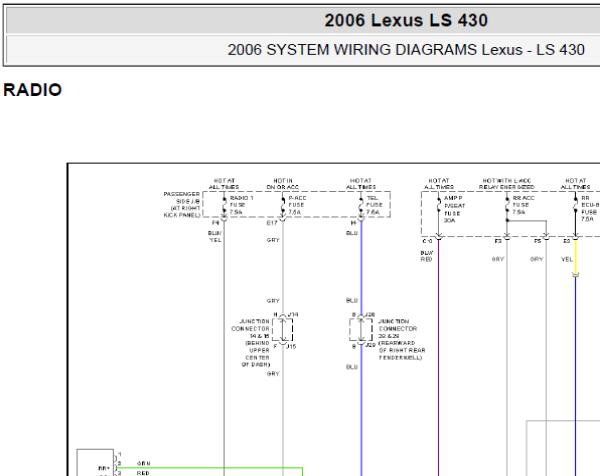
Task: Click the RADIO 1 fuse symbol
Action: 224,206
